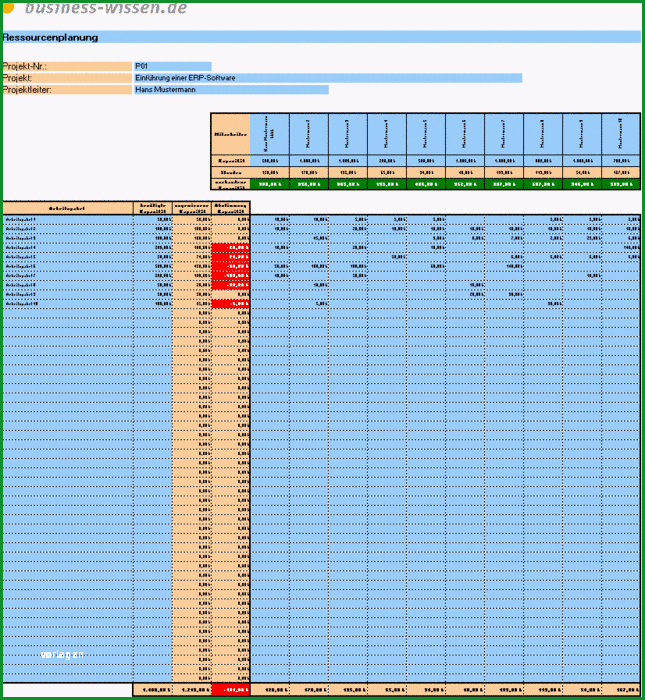Select the Hans Mustermann project leader cell
Image resolution: width=645 pixels, height=700 pixels.
tap(231, 90)
